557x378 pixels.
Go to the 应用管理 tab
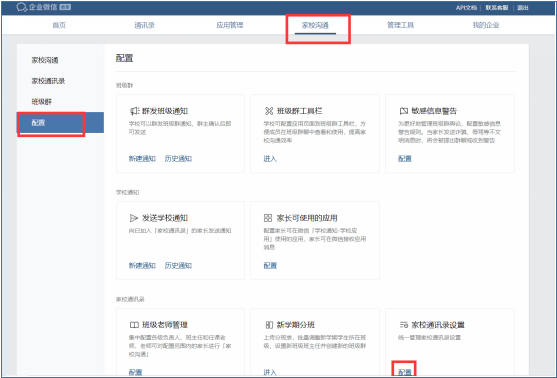(230, 25)
